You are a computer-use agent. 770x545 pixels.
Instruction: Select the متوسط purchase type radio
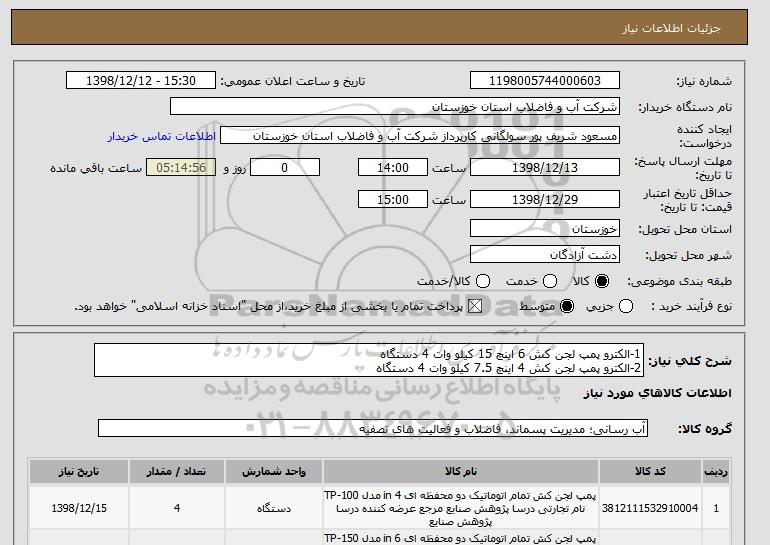click(x=567, y=306)
